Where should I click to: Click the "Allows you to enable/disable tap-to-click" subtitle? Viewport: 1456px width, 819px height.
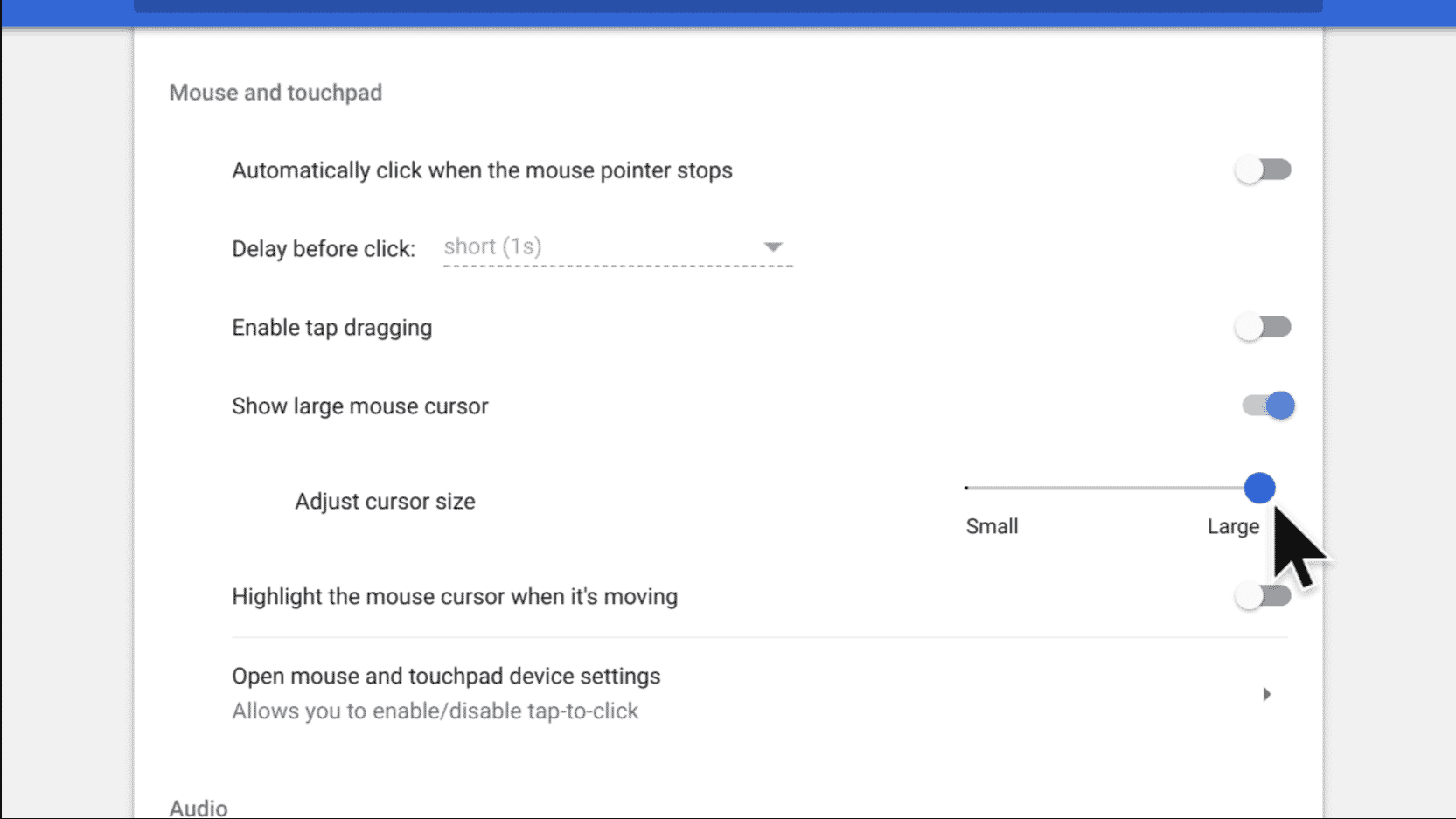[435, 711]
